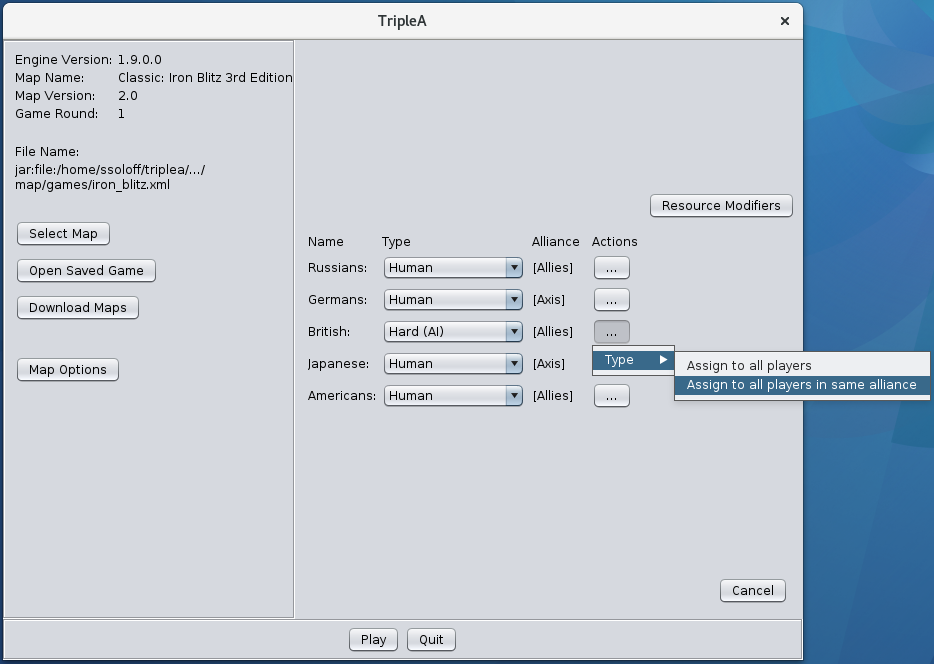The width and height of the screenshot is (934, 664).
Task: Open Resource Modifiers
Action: point(721,205)
